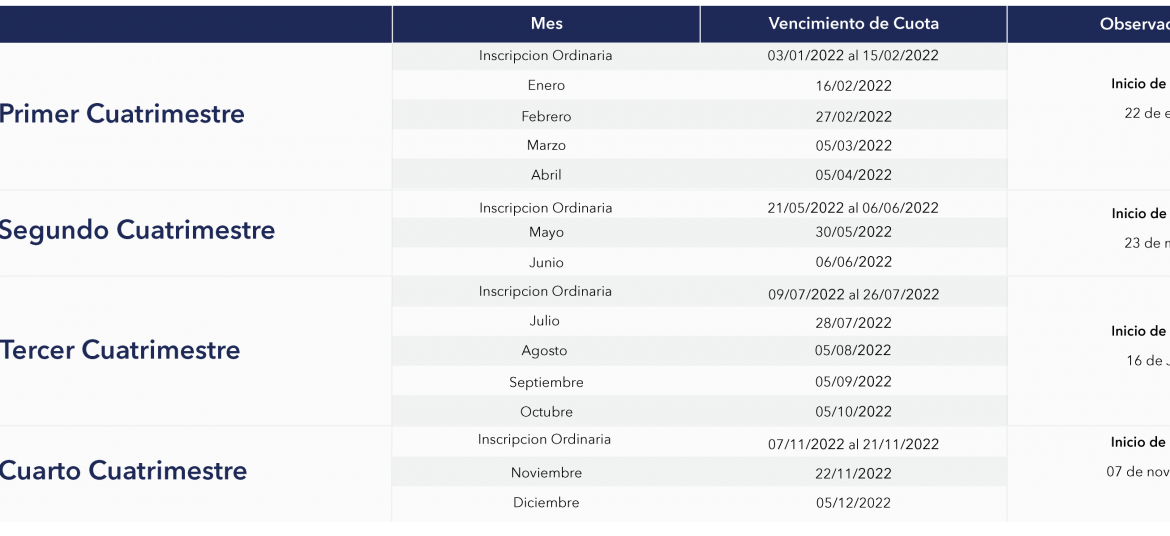Click the 05/12/2022 date for Diciembre
The height and width of the screenshot is (536, 1170).
[854, 503]
